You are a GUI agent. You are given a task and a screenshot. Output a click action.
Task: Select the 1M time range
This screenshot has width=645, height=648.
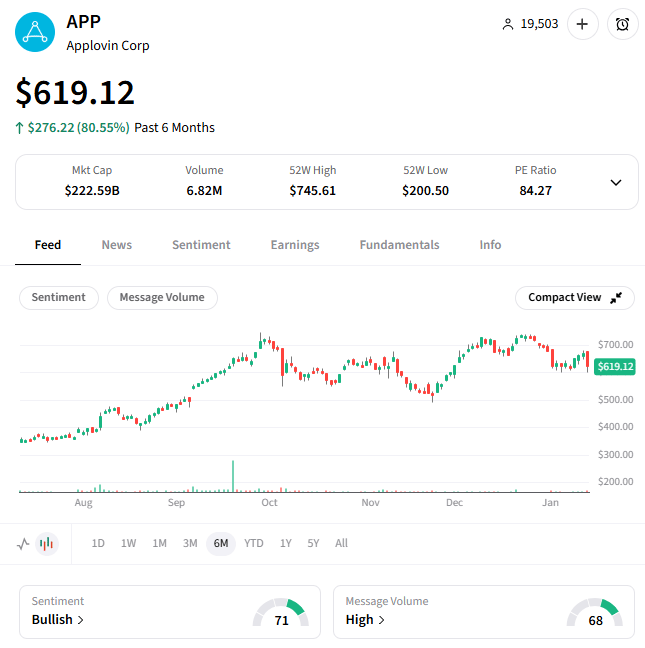pos(159,543)
